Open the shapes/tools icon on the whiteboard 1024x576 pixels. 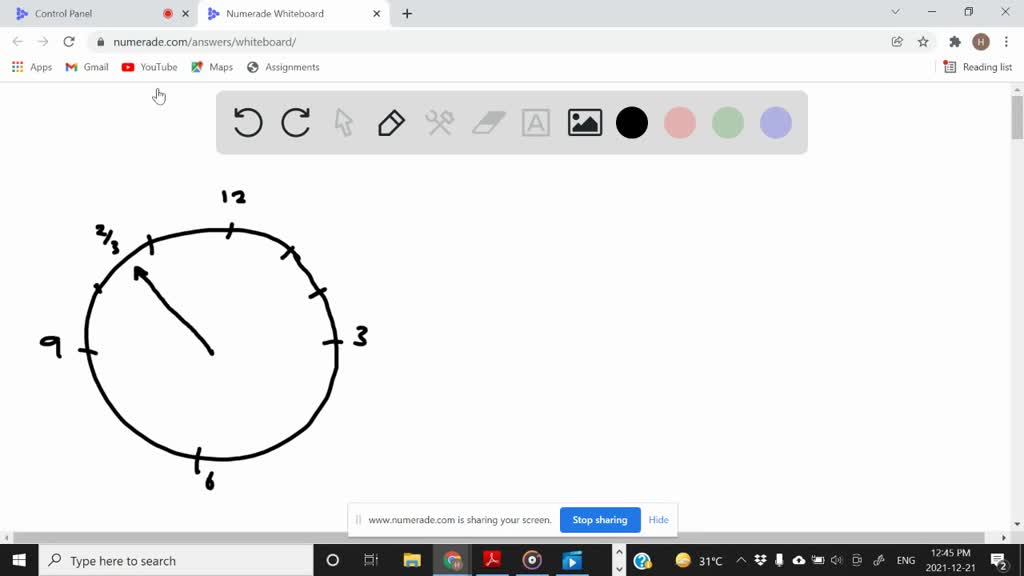pyautogui.click(x=439, y=122)
